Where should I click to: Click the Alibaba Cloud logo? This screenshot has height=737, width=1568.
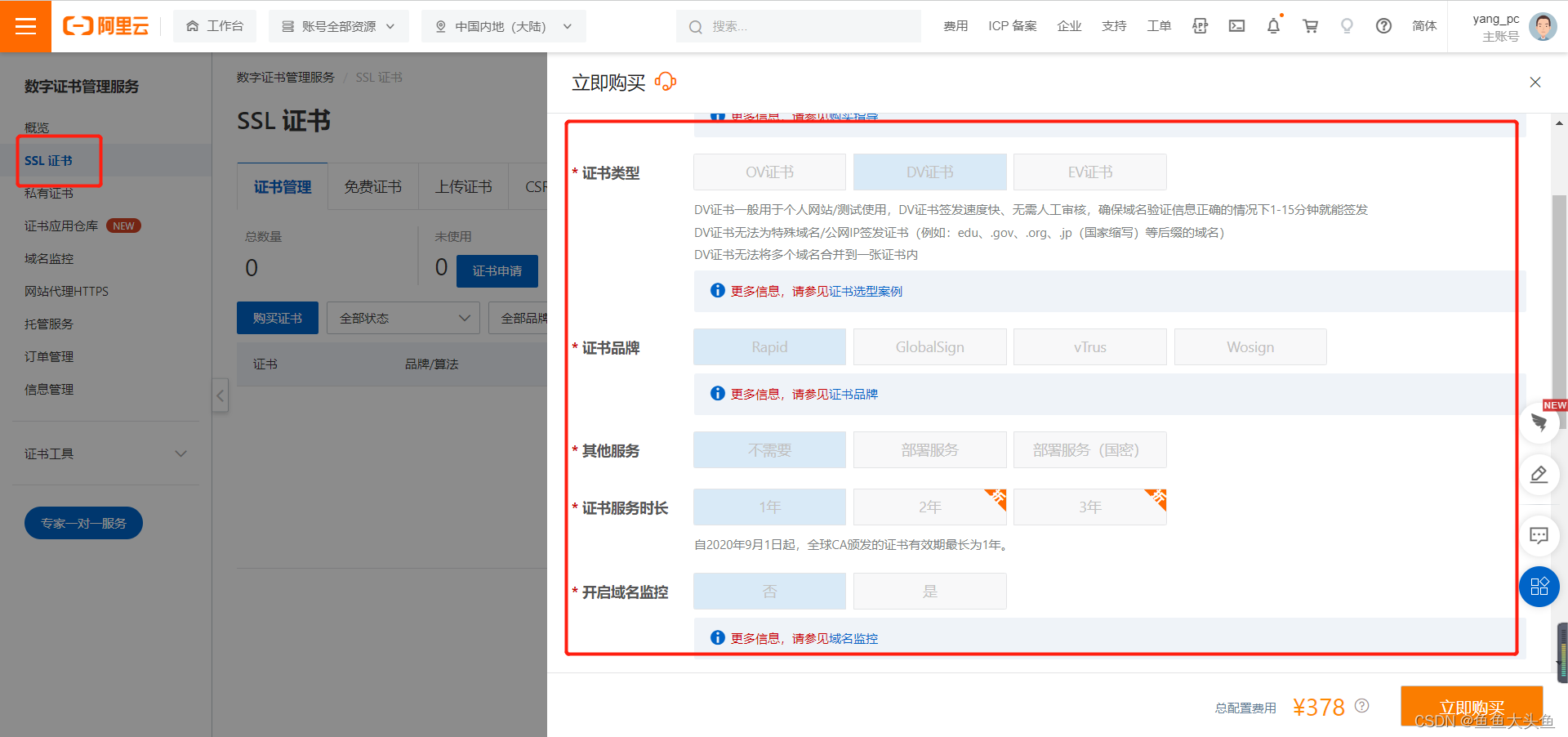pos(106,26)
